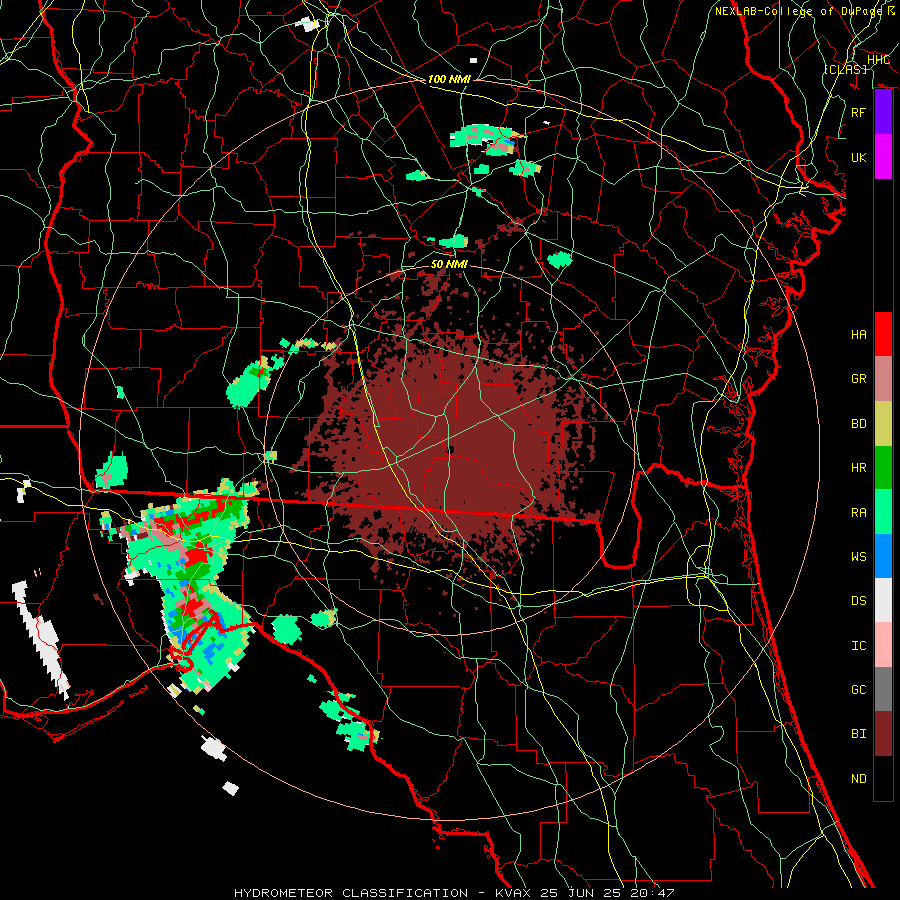Click the UK legend label

(858, 157)
